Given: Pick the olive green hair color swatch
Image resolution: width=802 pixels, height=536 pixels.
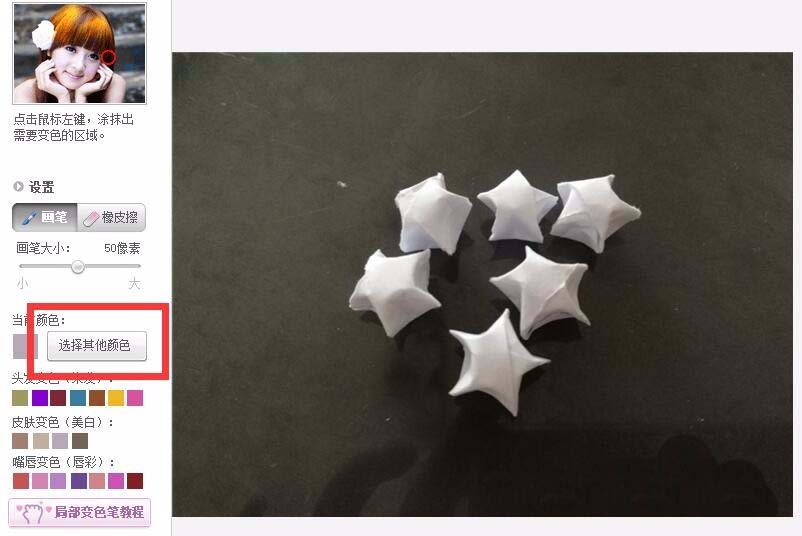Looking at the screenshot, I should (20, 397).
